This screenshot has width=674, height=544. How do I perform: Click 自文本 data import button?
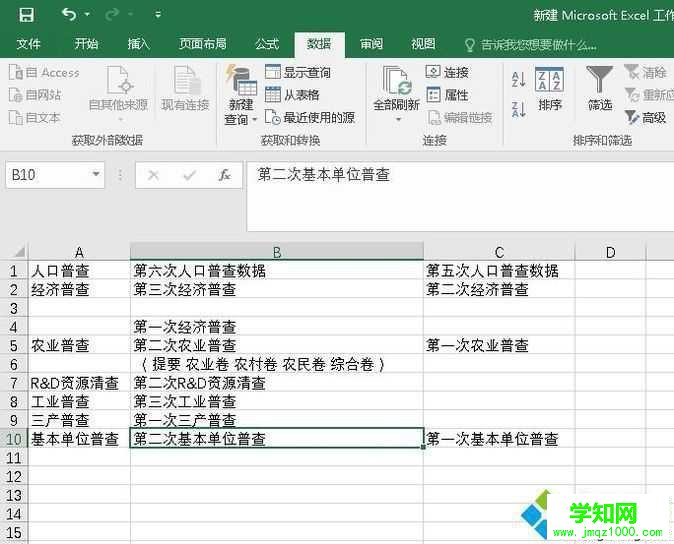(34, 117)
